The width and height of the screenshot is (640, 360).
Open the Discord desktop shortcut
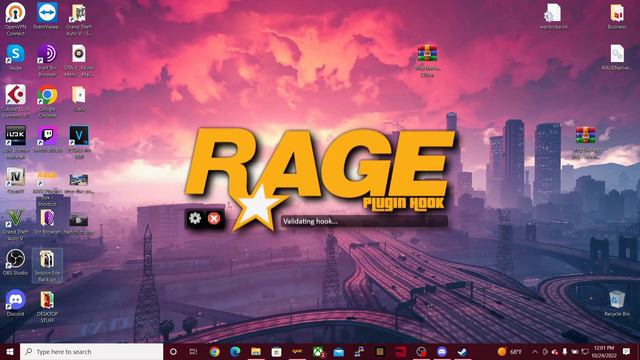(x=16, y=303)
